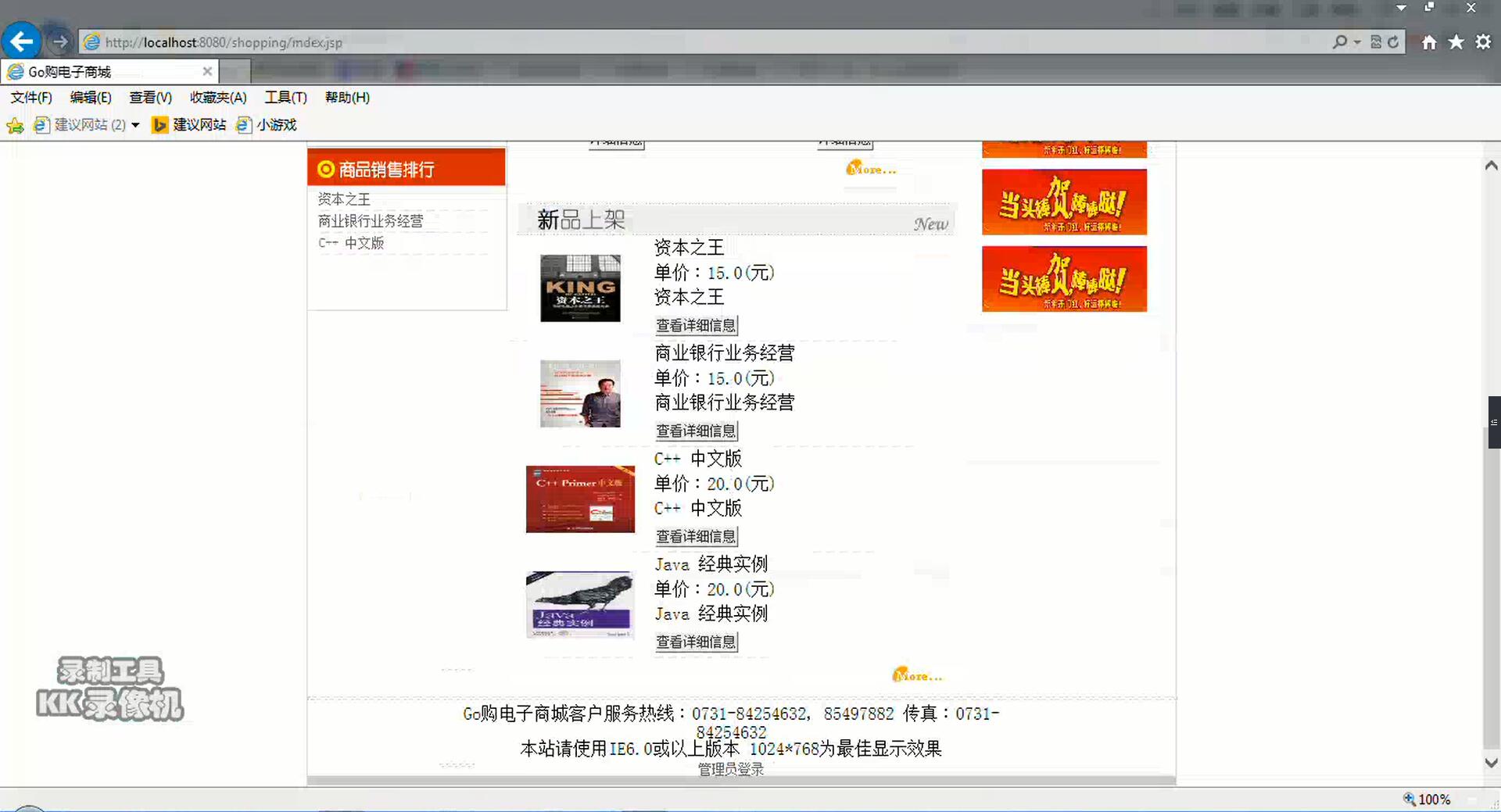The image size is (1501, 812).
Task: View details button for 商业银行业务经营
Action: [696, 431]
